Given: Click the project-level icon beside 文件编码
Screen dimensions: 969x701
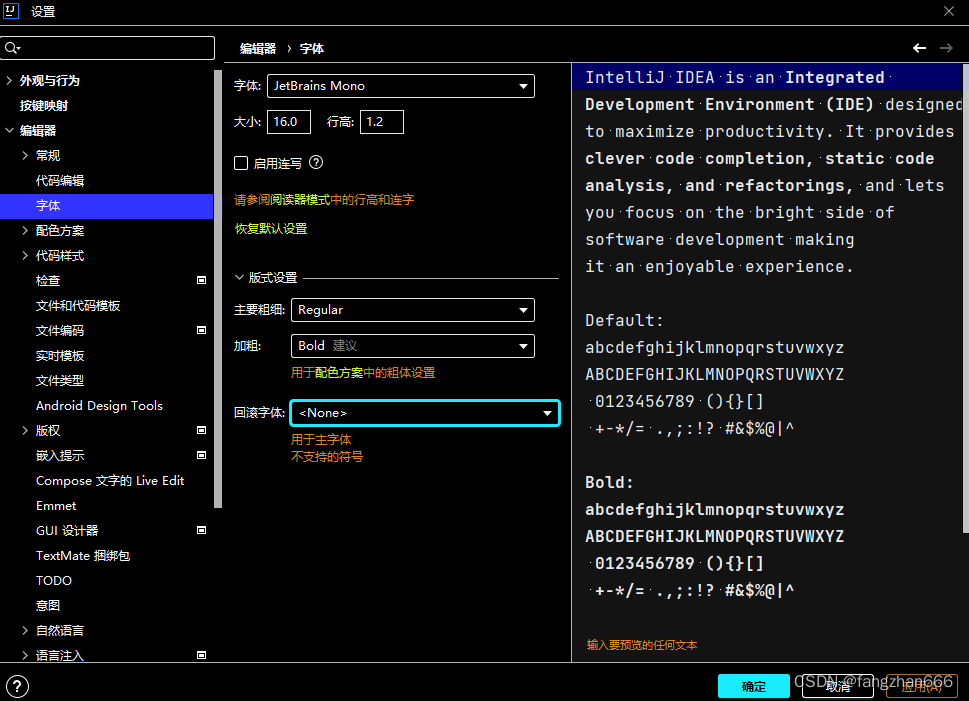Looking at the screenshot, I should point(201,330).
